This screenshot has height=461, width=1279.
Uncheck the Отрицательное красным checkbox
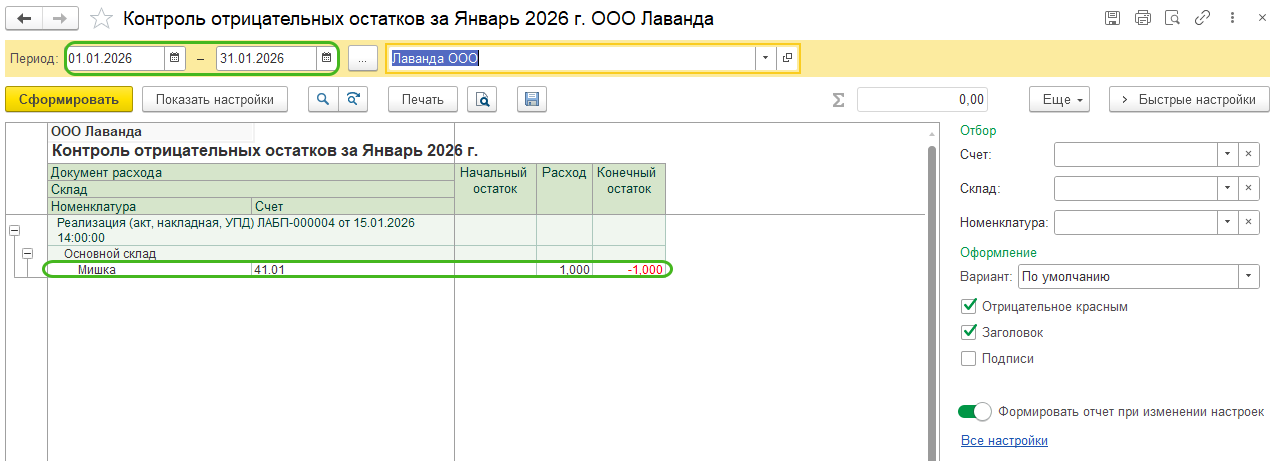[968, 307]
